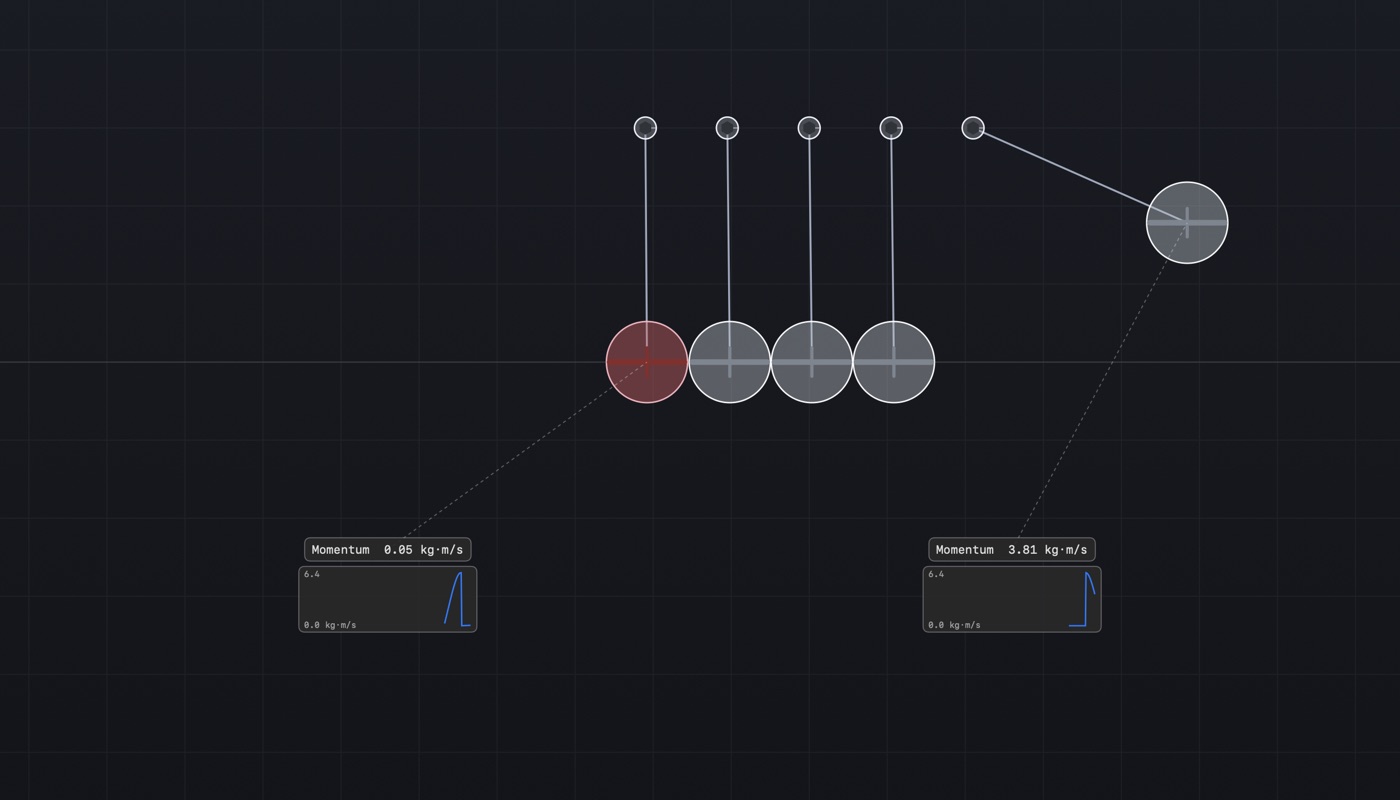Click the raised pendulum ball on the right
Screen dimensions: 1400x800
coord(1187,223)
